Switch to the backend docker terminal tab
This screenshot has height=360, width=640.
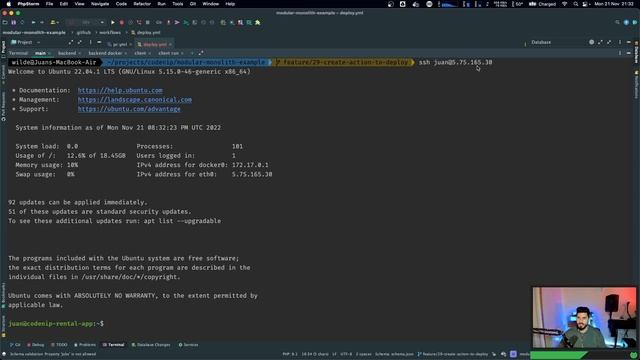[105, 53]
